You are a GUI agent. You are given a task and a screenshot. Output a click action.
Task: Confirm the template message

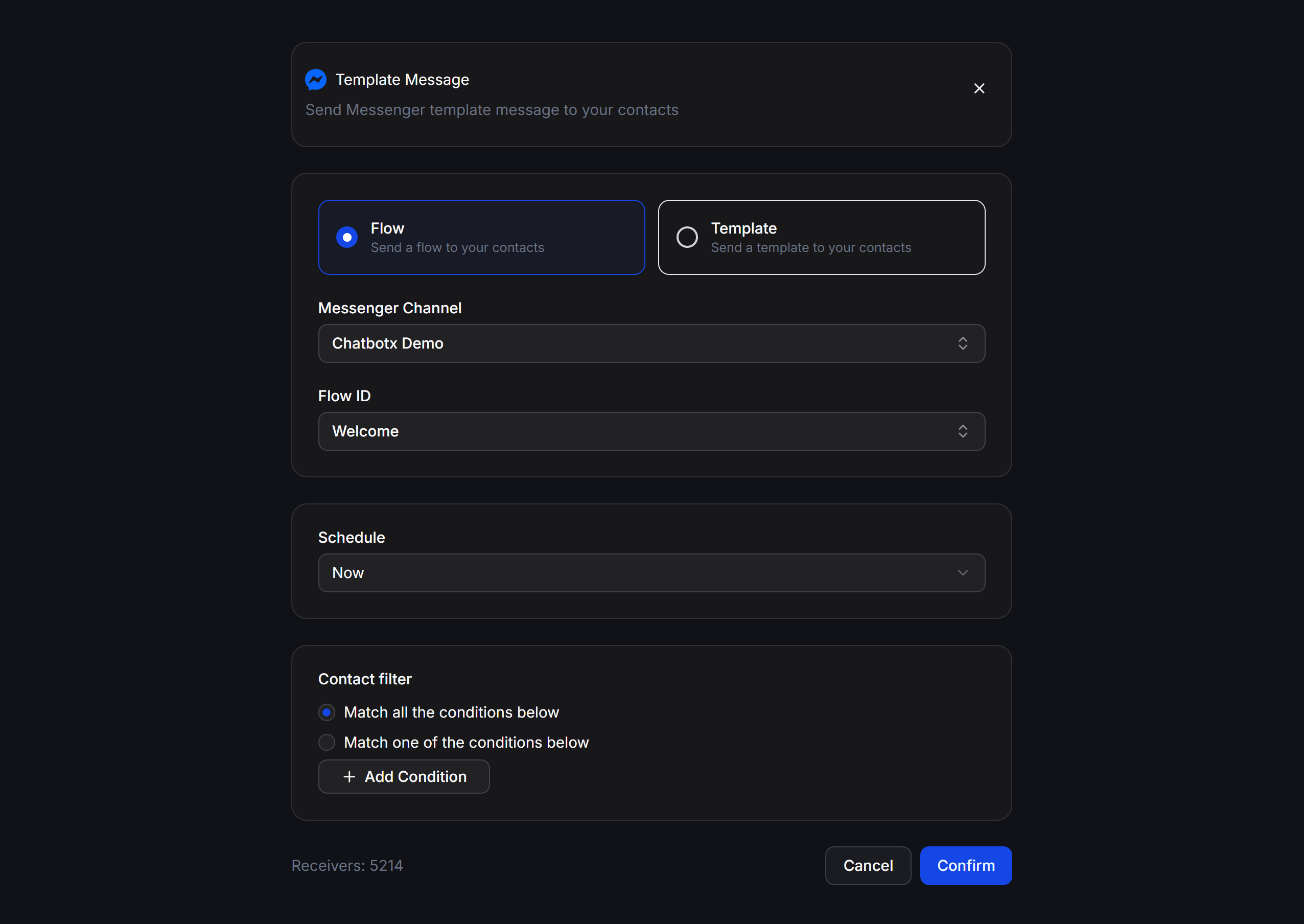[x=966, y=865]
